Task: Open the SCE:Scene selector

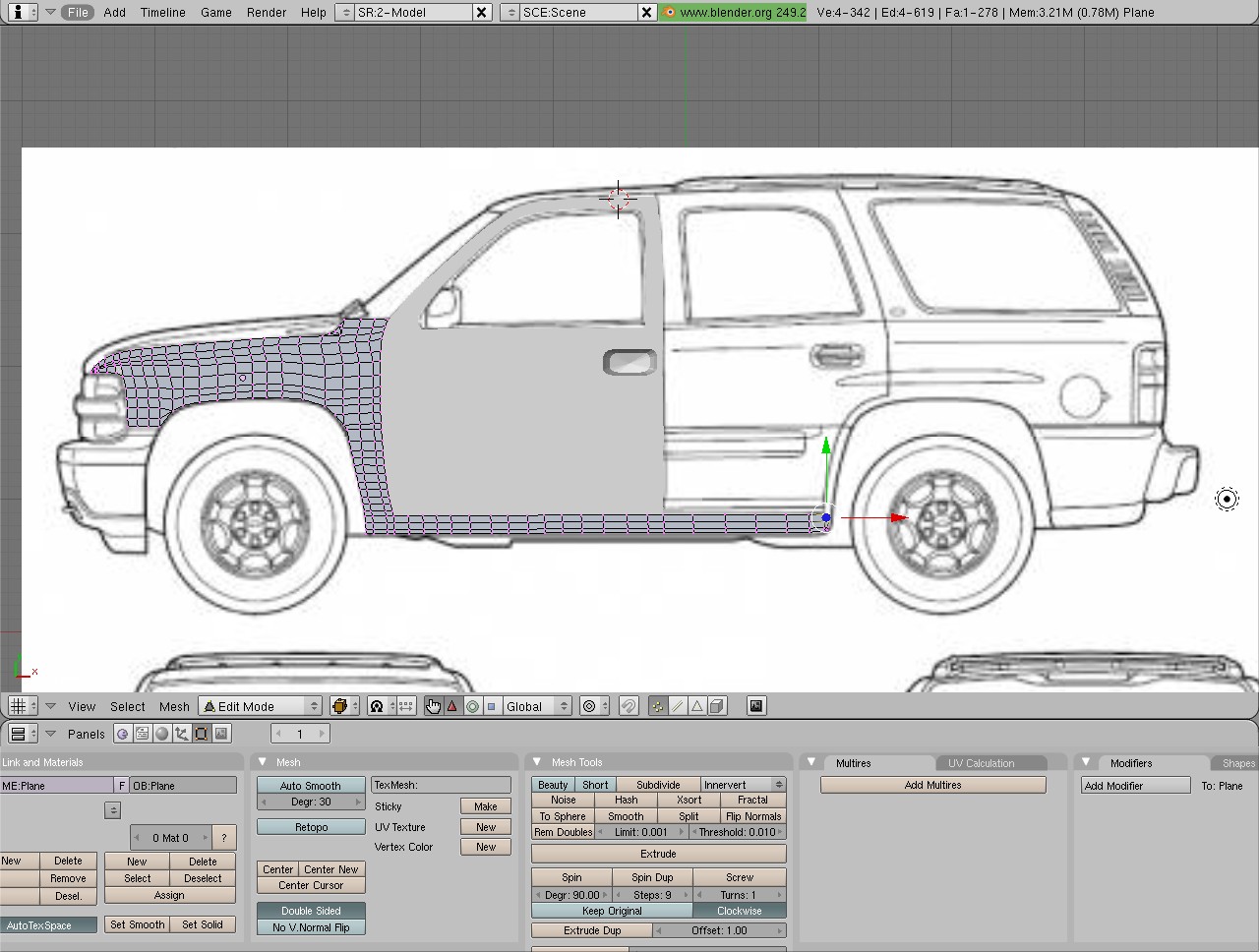Action: (569, 12)
